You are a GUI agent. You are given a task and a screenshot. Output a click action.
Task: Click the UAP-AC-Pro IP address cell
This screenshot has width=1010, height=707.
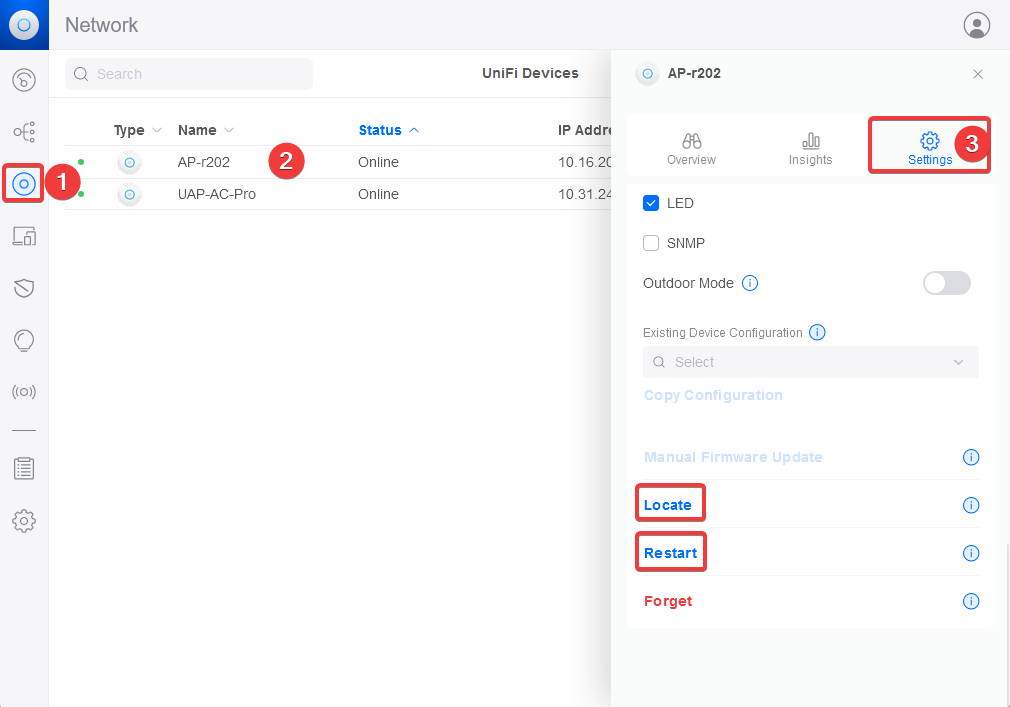click(x=584, y=194)
